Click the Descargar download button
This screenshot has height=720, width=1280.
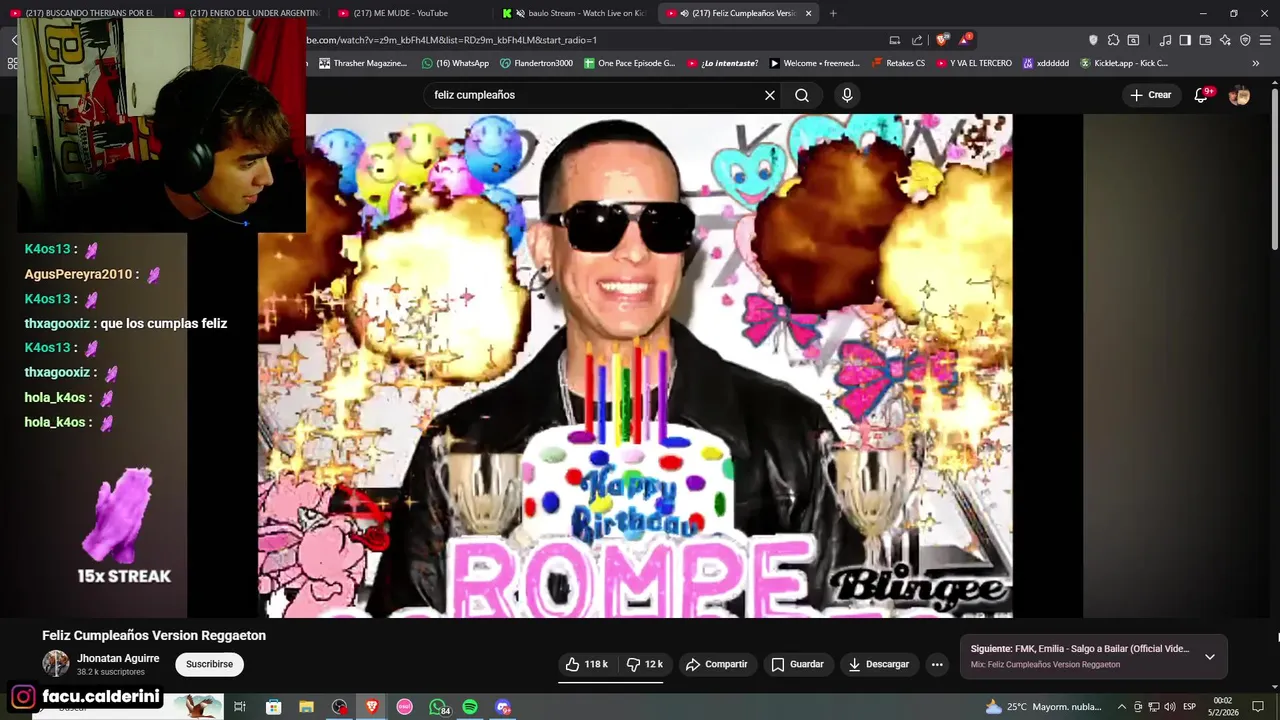(x=879, y=664)
